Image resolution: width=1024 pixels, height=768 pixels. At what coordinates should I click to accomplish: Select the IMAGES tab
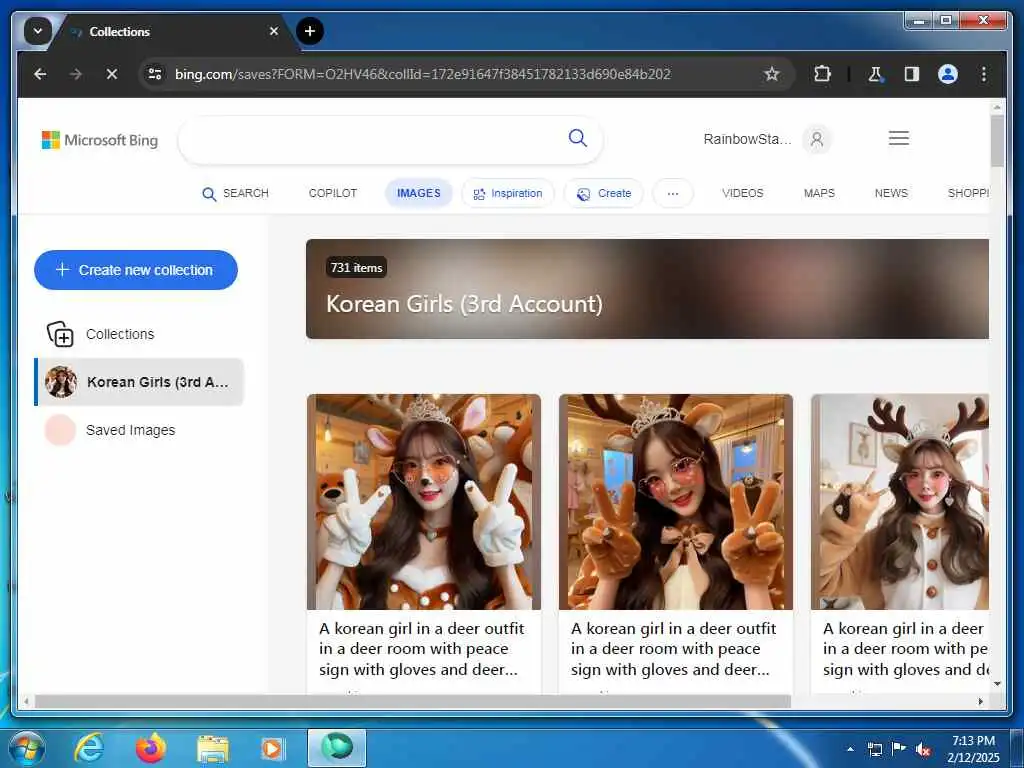[x=419, y=193]
